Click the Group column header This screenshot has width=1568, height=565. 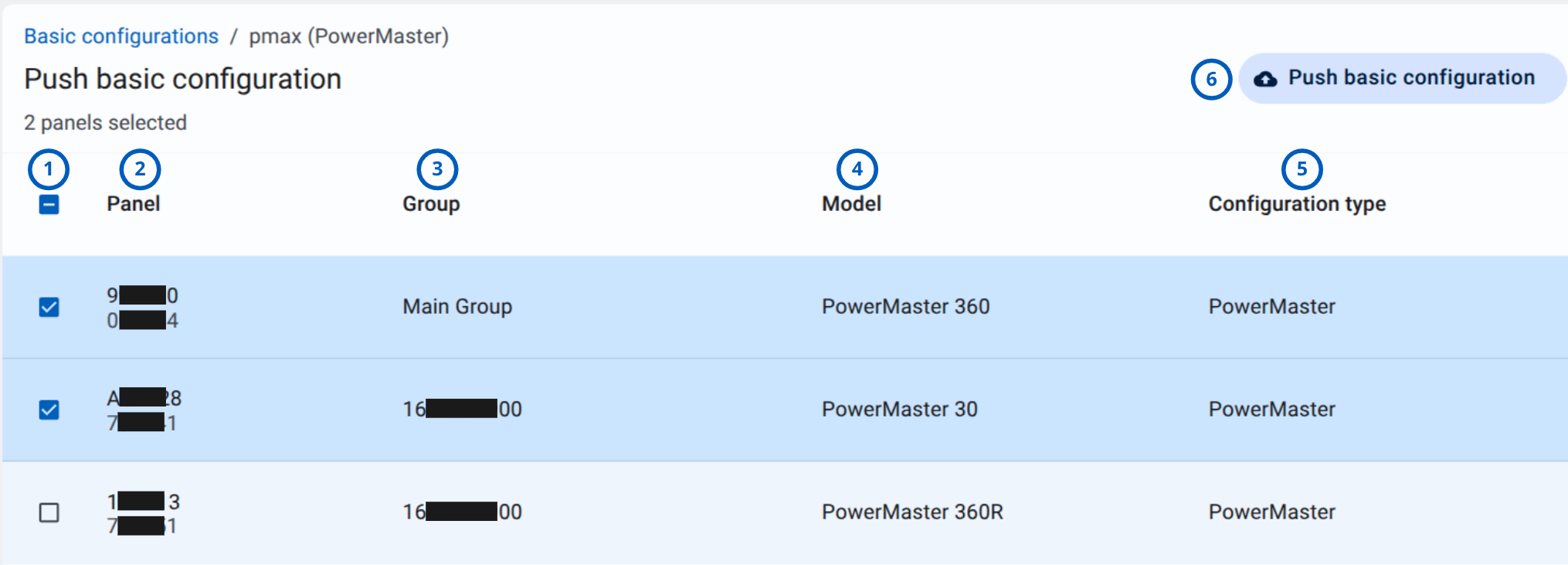tap(431, 204)
